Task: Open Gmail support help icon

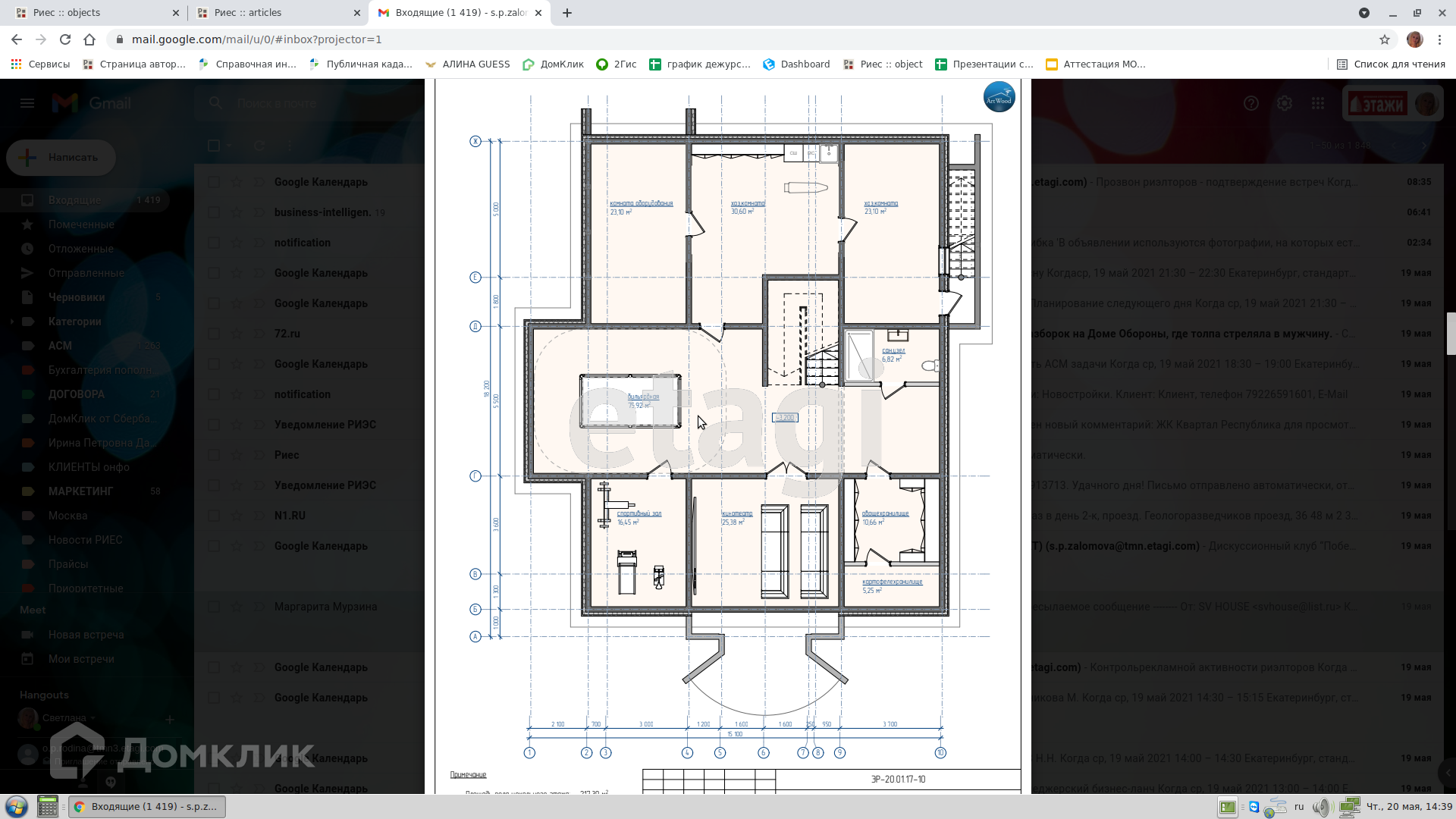Action: [1251, 103]
